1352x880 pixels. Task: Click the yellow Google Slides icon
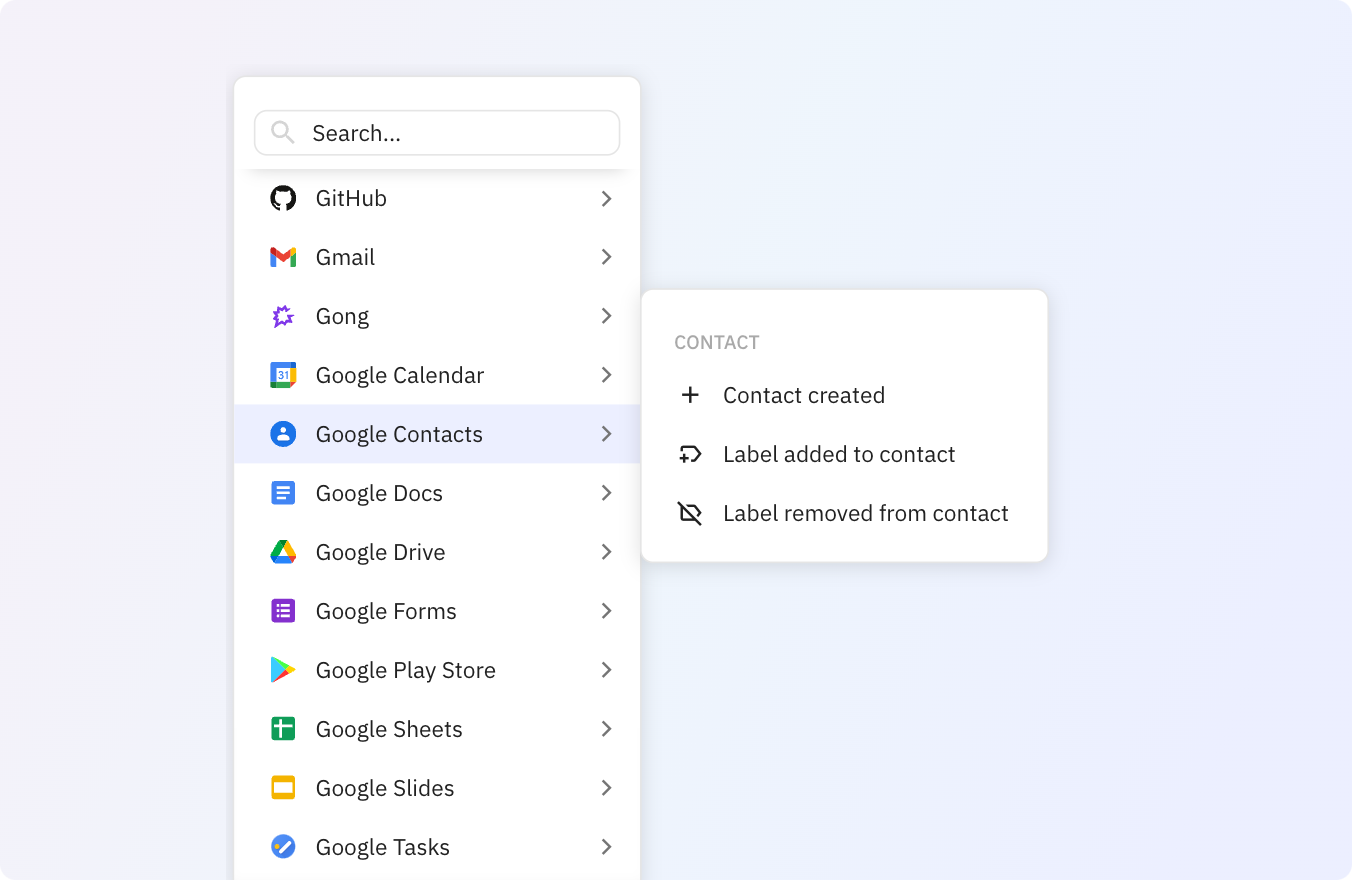pyautogui.click(x=283, y=788)
